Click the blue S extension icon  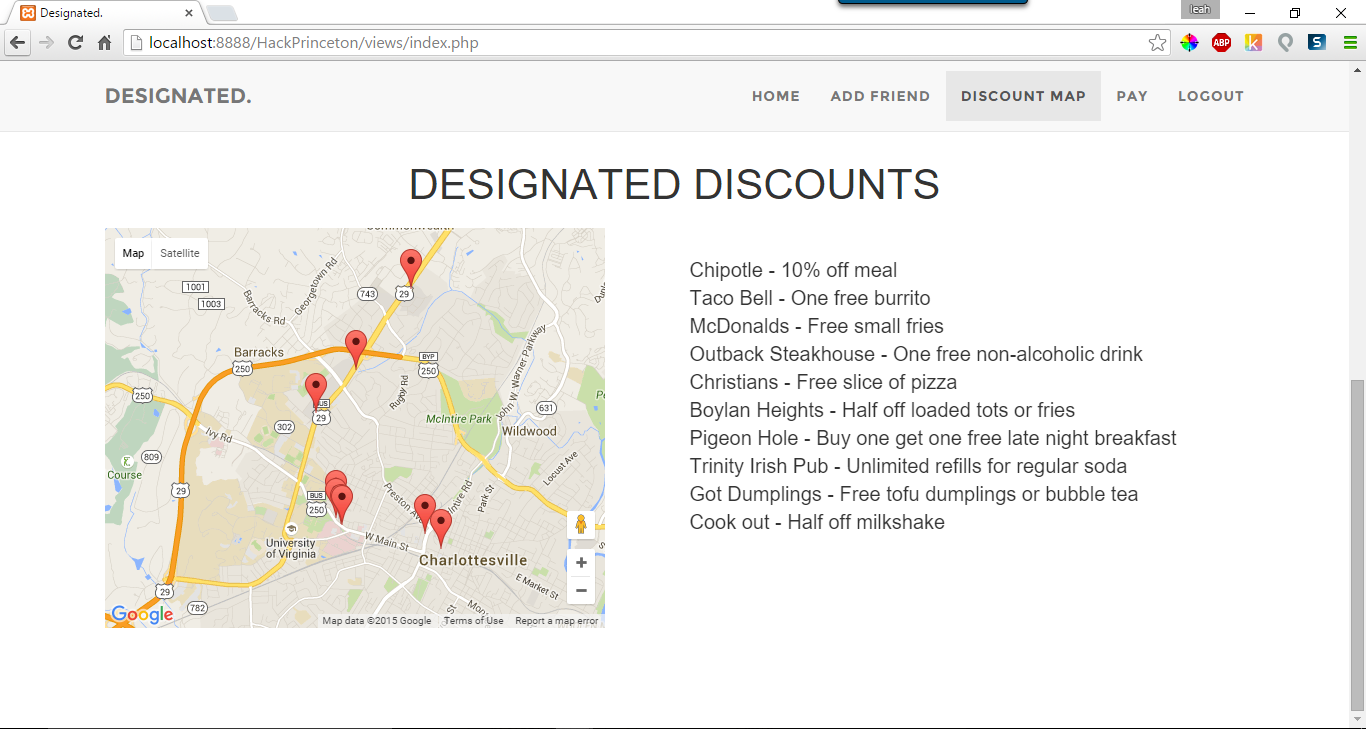click(1317, 43)
